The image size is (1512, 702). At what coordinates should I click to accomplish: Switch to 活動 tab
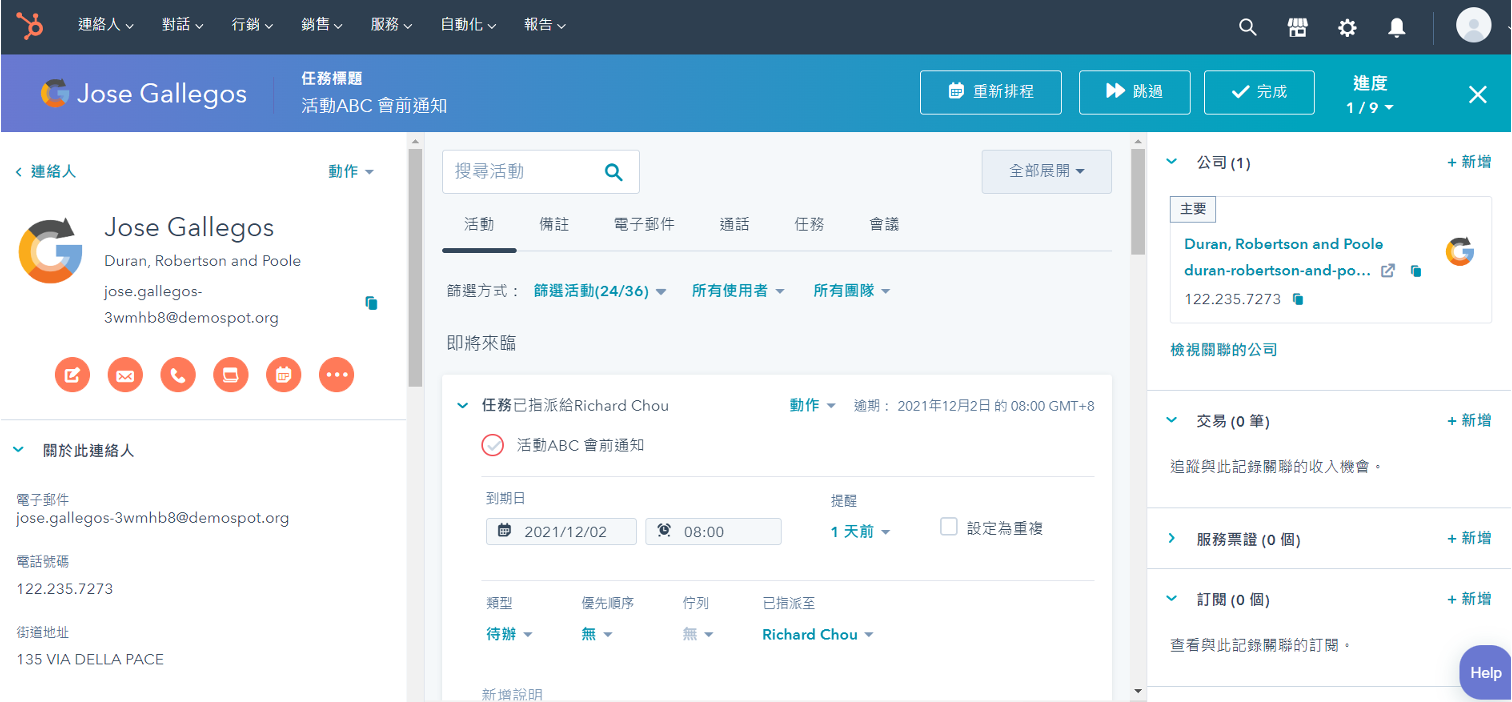479,225
